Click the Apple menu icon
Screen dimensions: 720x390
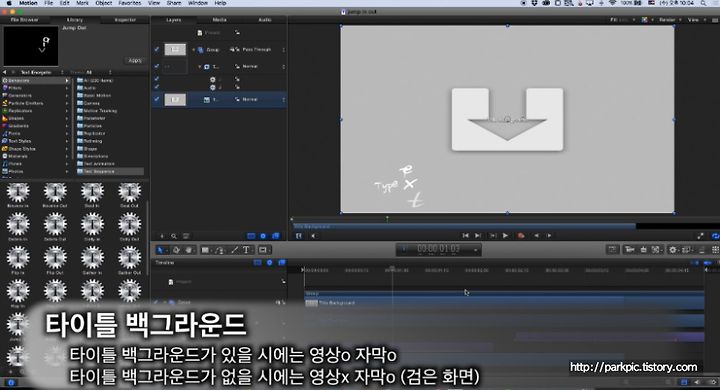click(x=9, y=3)
